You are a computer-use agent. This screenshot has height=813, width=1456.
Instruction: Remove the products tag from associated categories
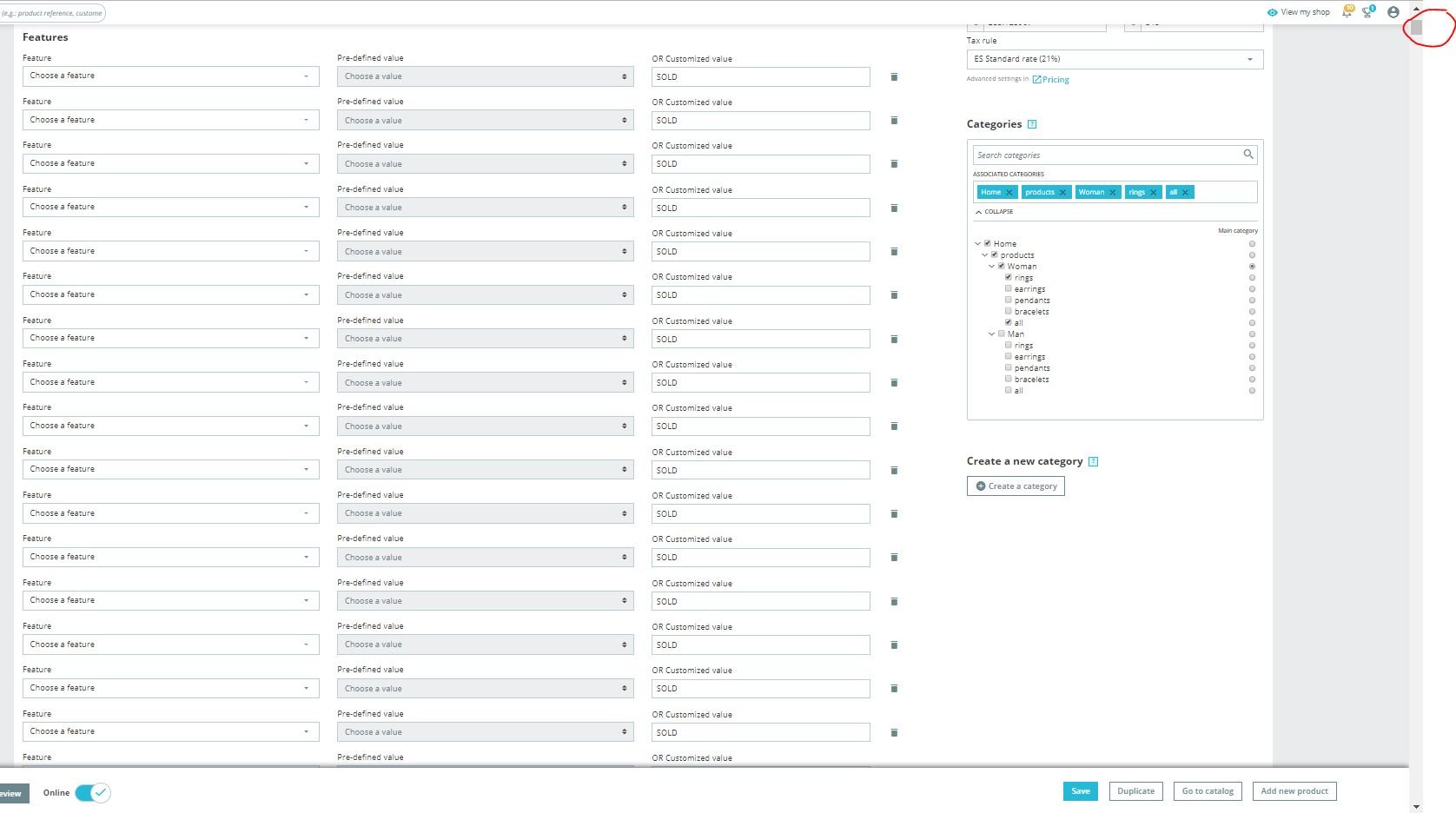1062,193
